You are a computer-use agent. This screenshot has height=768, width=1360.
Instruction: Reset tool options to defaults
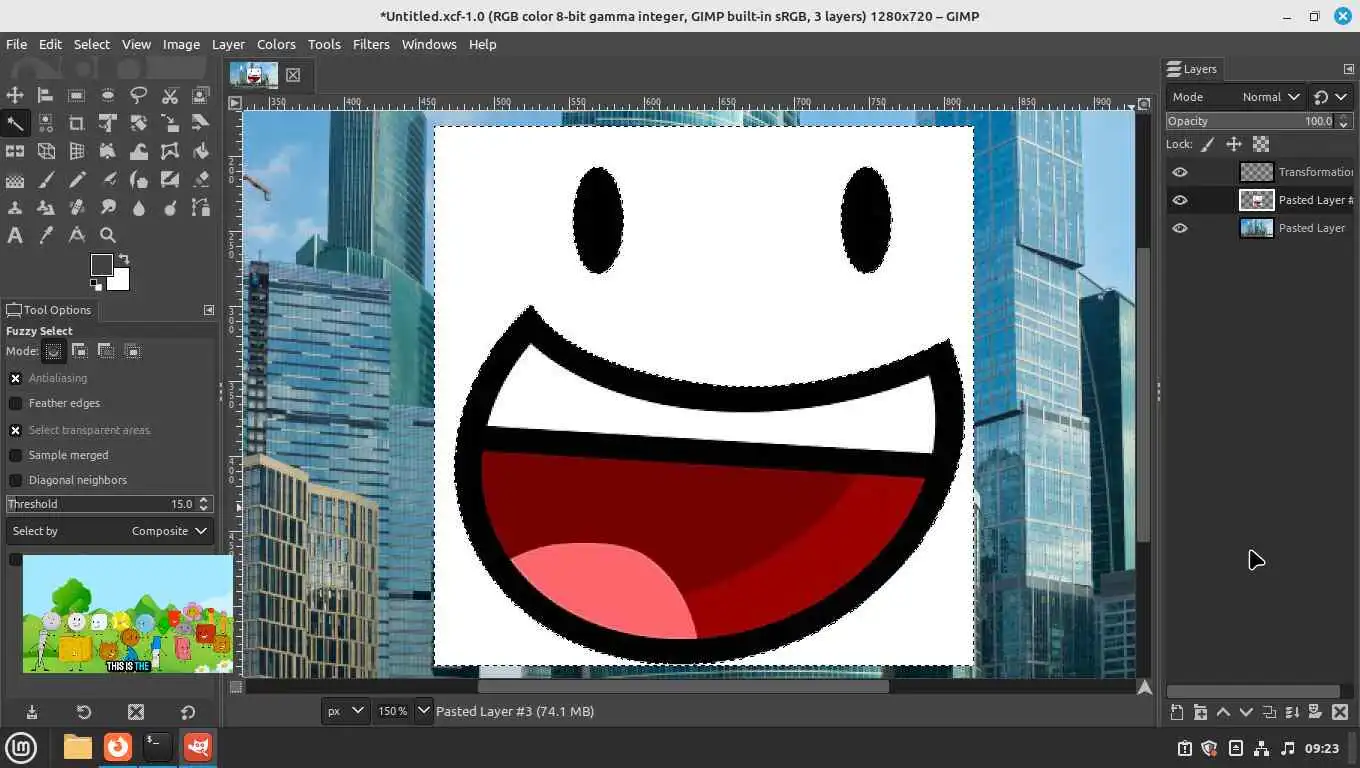click(x=188, y=712)
